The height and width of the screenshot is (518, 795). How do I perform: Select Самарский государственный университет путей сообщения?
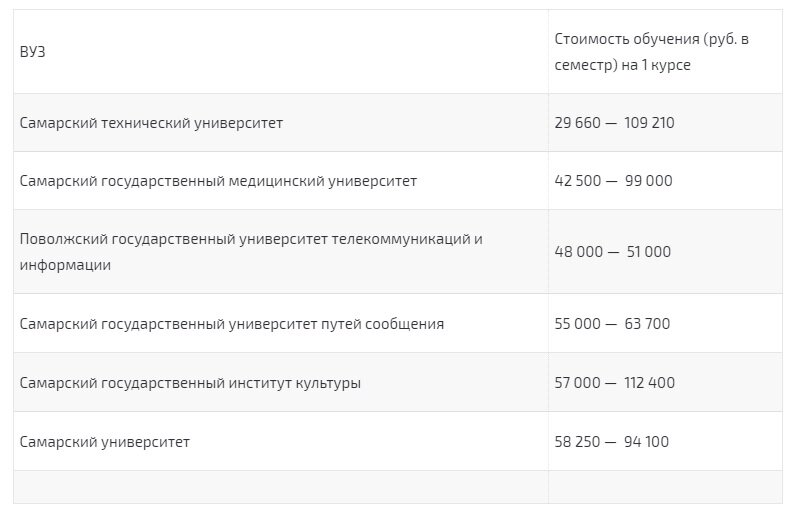[231, 324]
